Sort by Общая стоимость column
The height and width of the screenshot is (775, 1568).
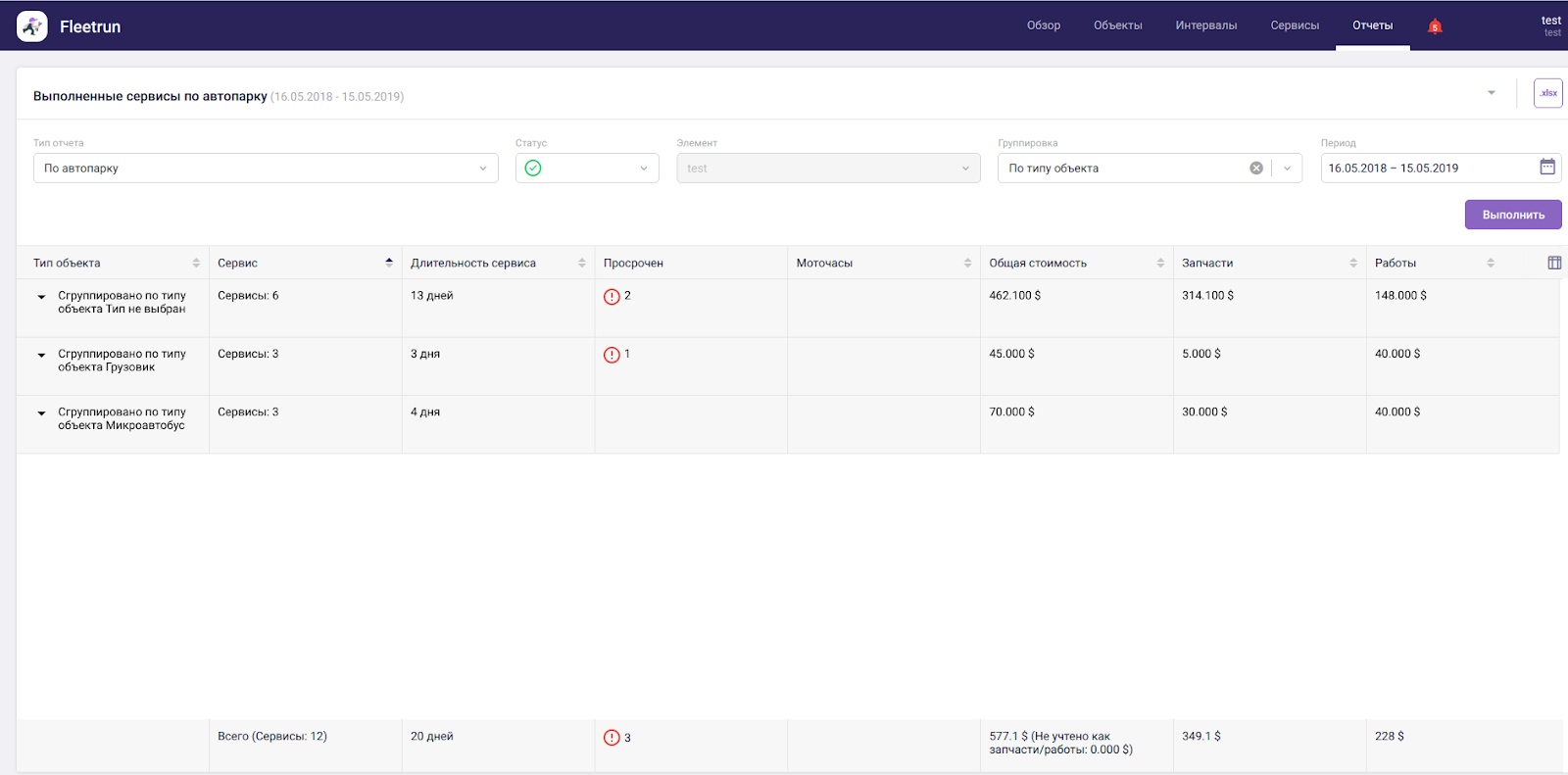(1160, 263)
